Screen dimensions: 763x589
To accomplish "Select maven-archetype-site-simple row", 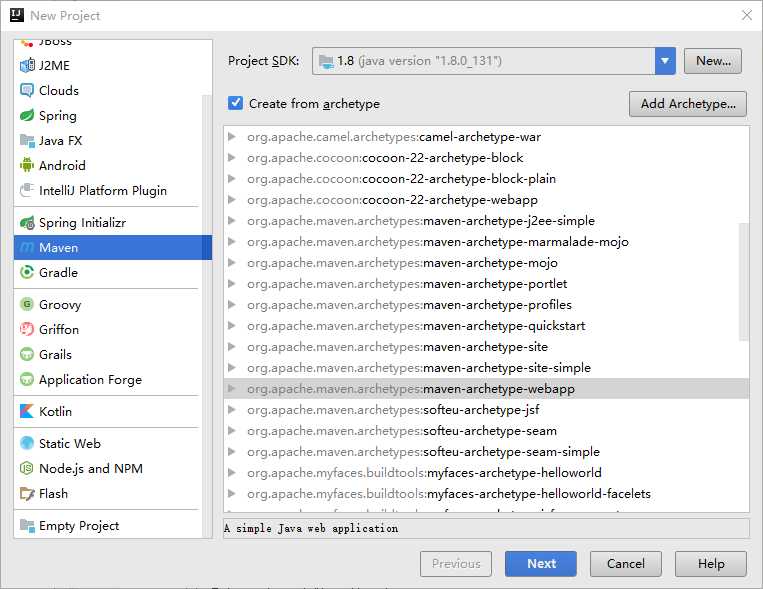I will tap(487, 368).
